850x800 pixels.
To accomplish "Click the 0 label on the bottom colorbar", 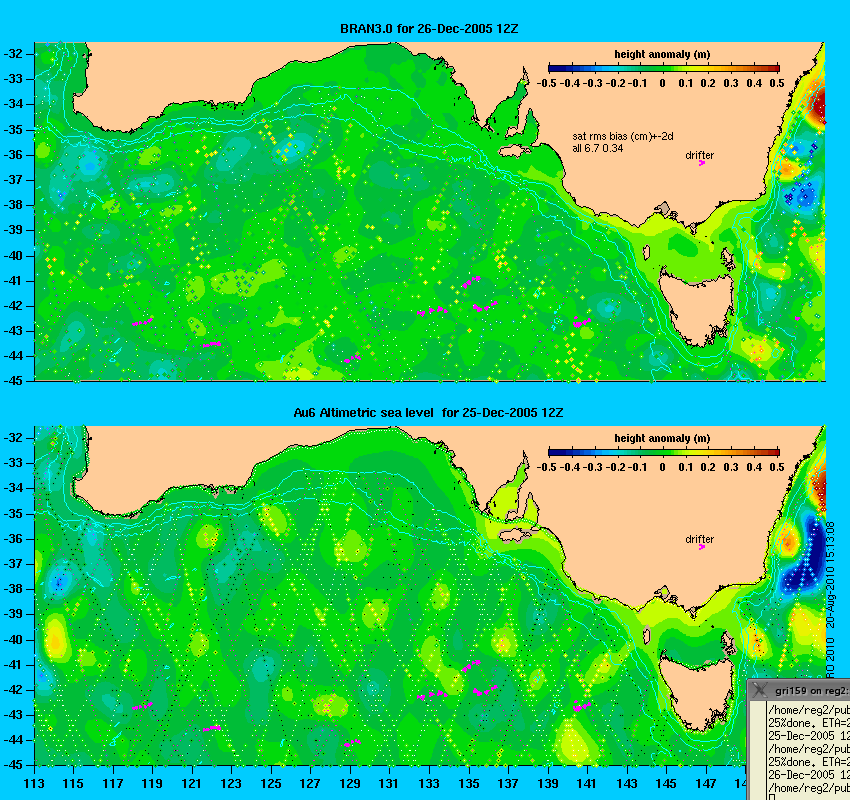I will coord(662,467).
